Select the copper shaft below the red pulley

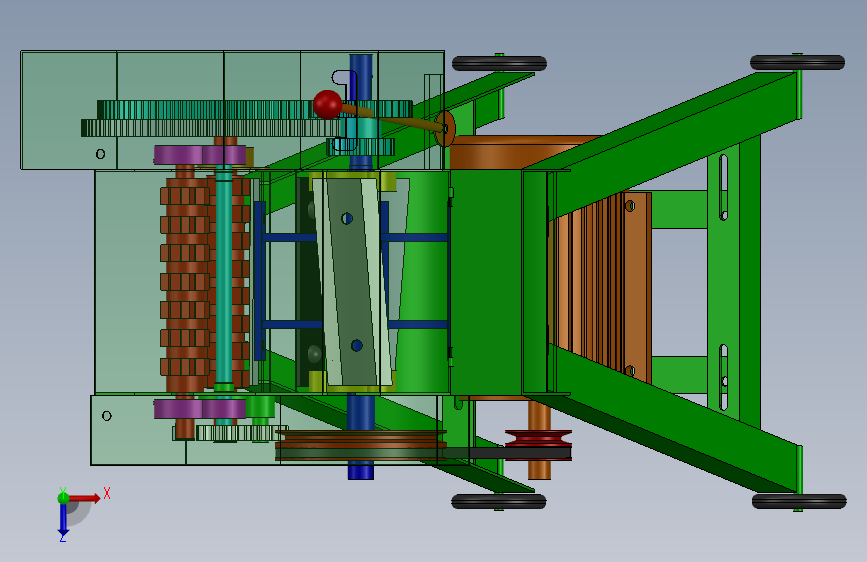click(x=540, y=470)
